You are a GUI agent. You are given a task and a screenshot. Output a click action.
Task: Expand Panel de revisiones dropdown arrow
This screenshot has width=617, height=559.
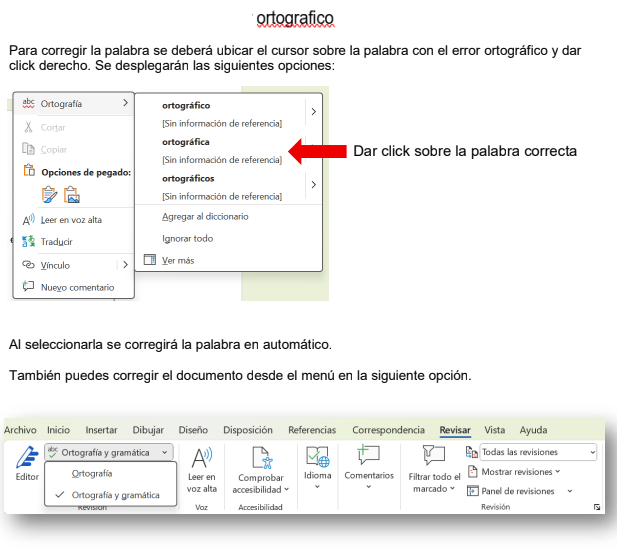click(570, 491)
